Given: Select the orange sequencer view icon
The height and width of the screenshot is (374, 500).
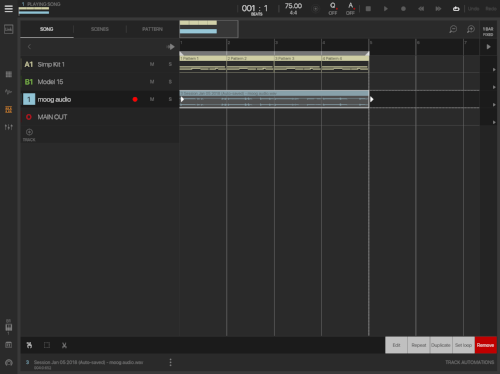Looking at the screenshot, I should pos(9,109).
